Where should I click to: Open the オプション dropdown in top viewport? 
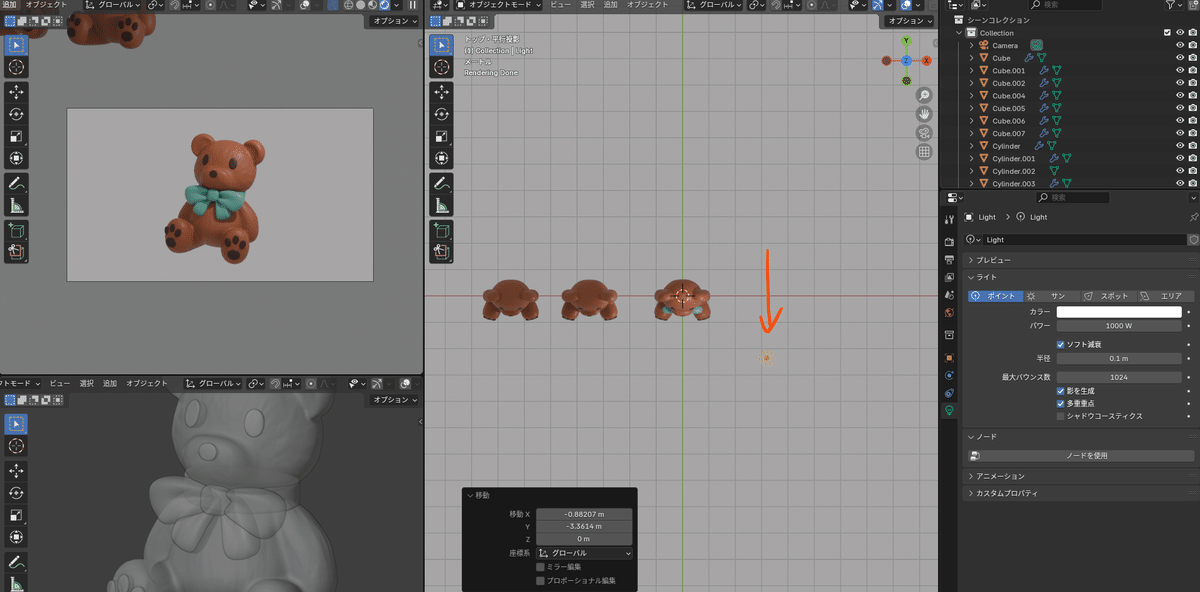[x=908, y=21]
